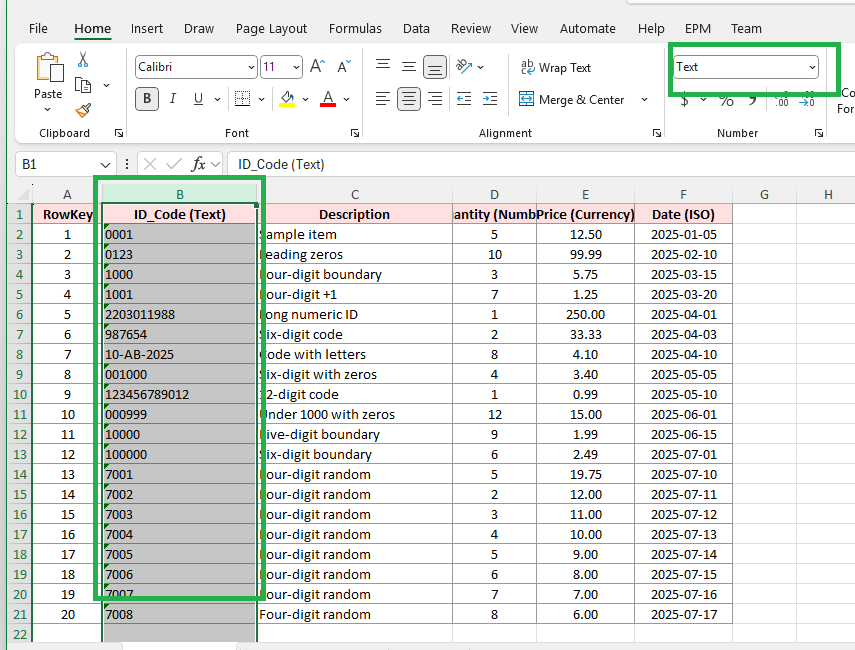The image size is (855, 650).
Task: Apply the Percent Style format
Action: 727,101
